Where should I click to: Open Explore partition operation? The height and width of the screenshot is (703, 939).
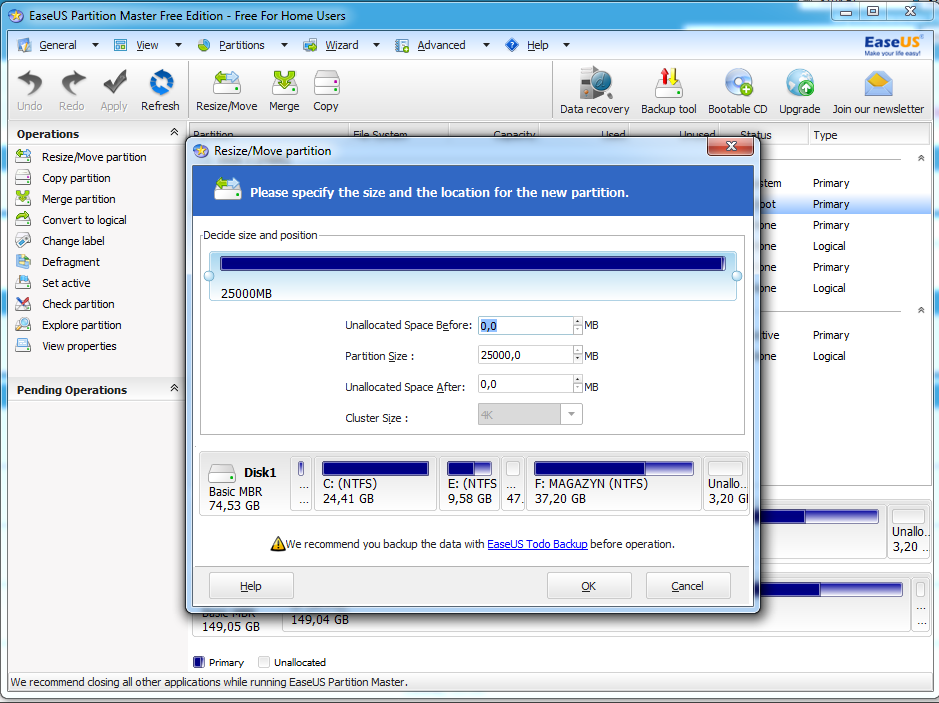[x=81, y=325]
